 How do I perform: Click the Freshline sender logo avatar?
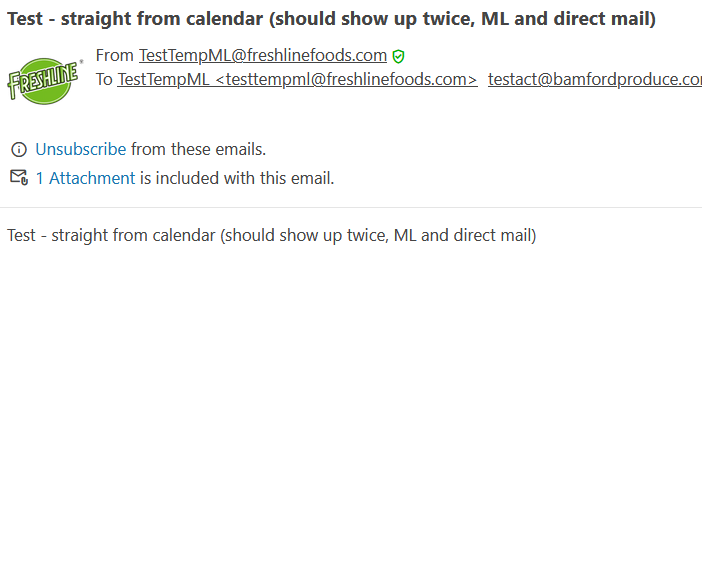43,80
